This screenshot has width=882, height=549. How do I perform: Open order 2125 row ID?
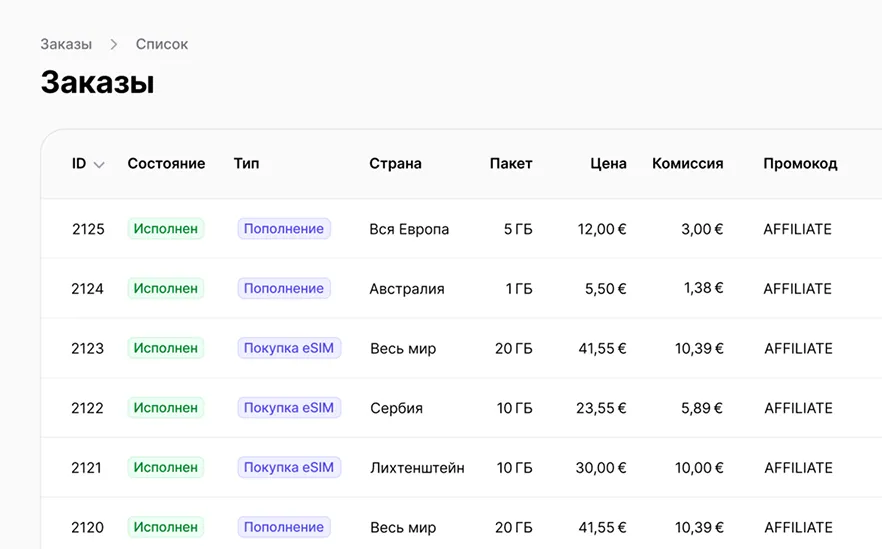tap(88, 229)
